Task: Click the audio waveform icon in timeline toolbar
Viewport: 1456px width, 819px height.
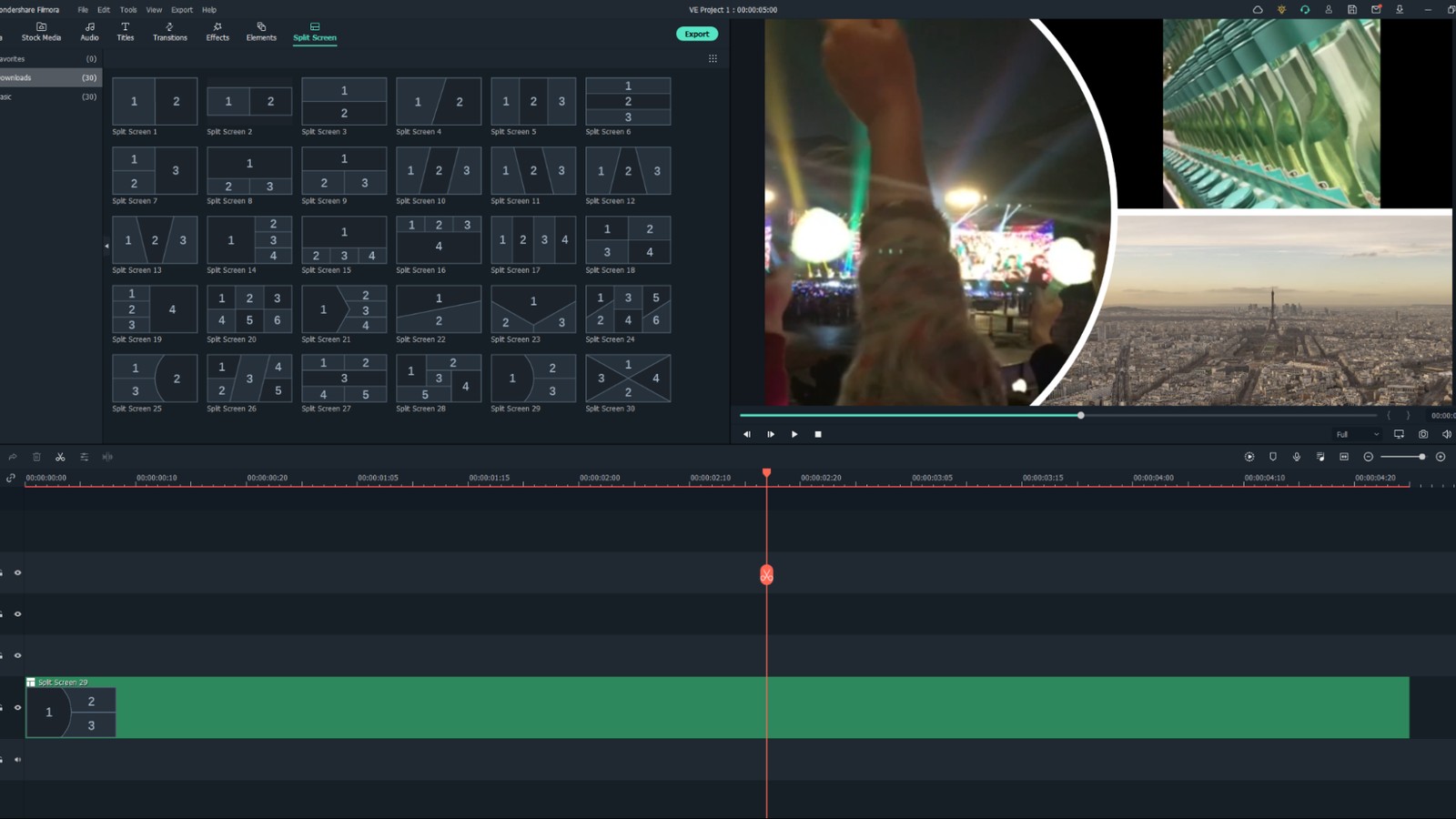Action: coord(107,457)
